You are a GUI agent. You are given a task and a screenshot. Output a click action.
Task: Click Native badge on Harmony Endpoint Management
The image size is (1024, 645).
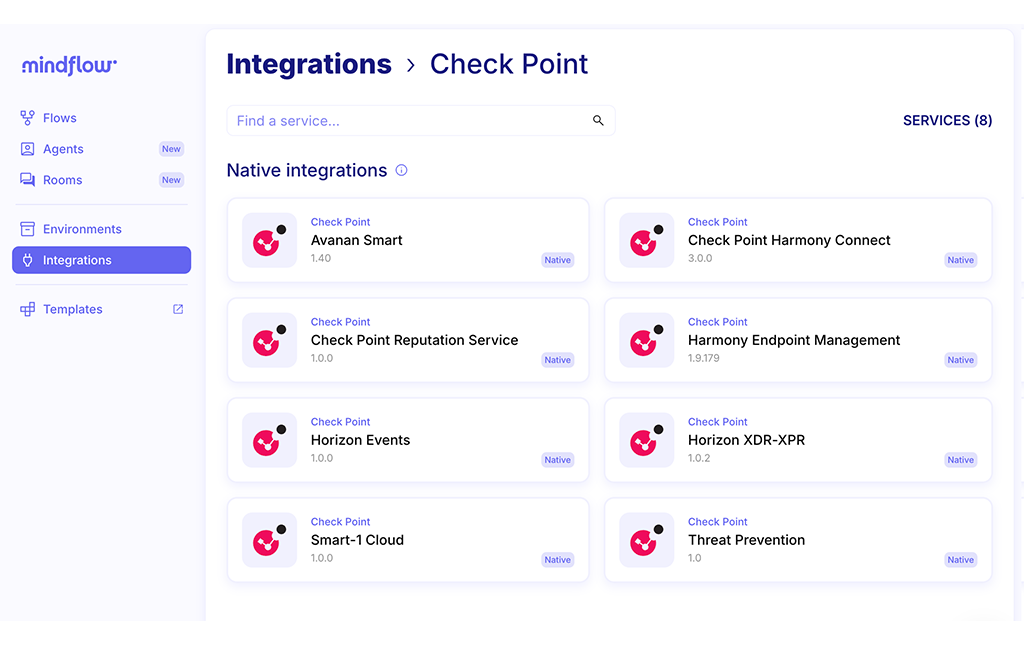tap(961, 360)
